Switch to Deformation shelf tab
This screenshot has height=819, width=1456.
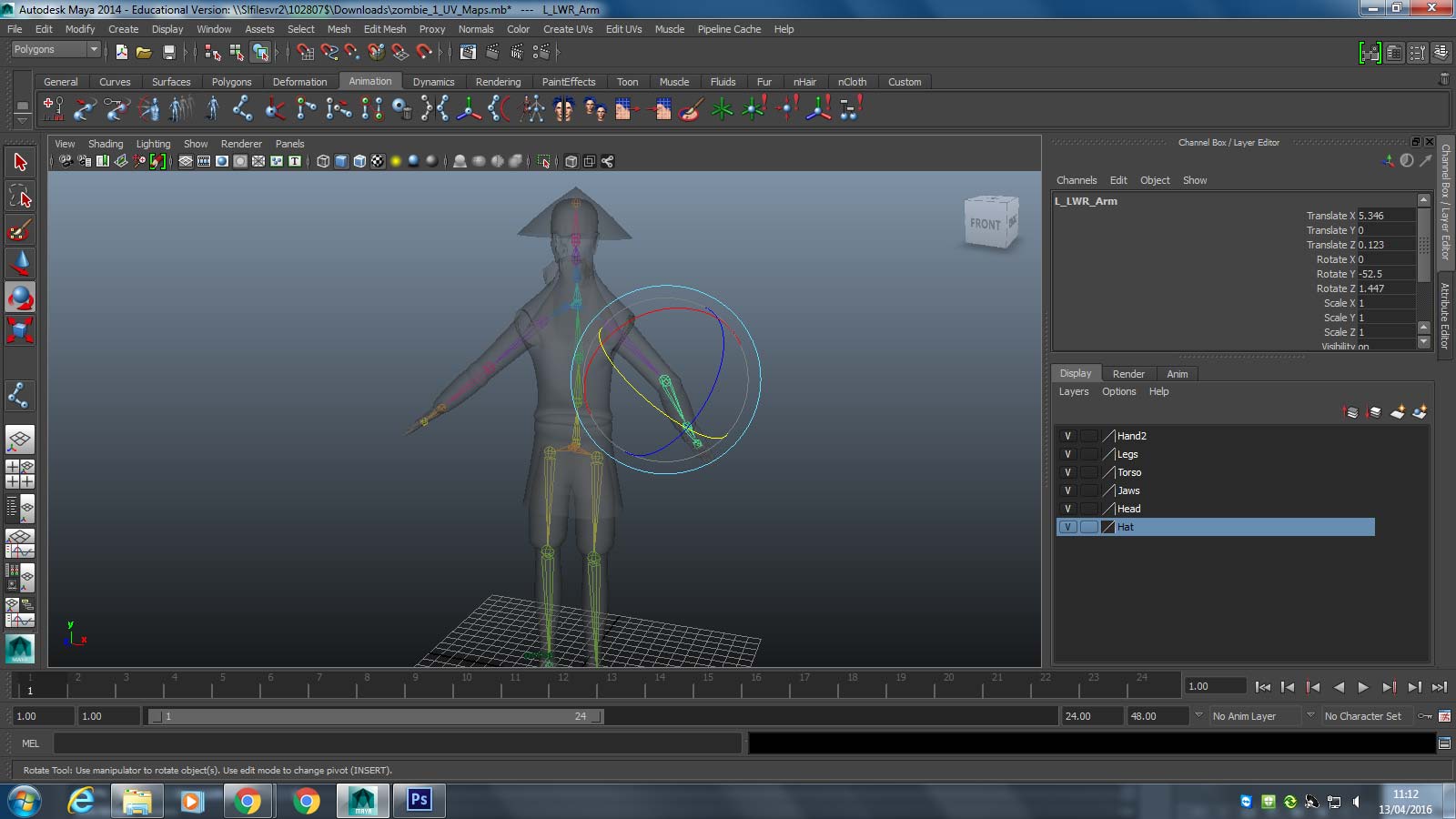click(x=299, y=82)
